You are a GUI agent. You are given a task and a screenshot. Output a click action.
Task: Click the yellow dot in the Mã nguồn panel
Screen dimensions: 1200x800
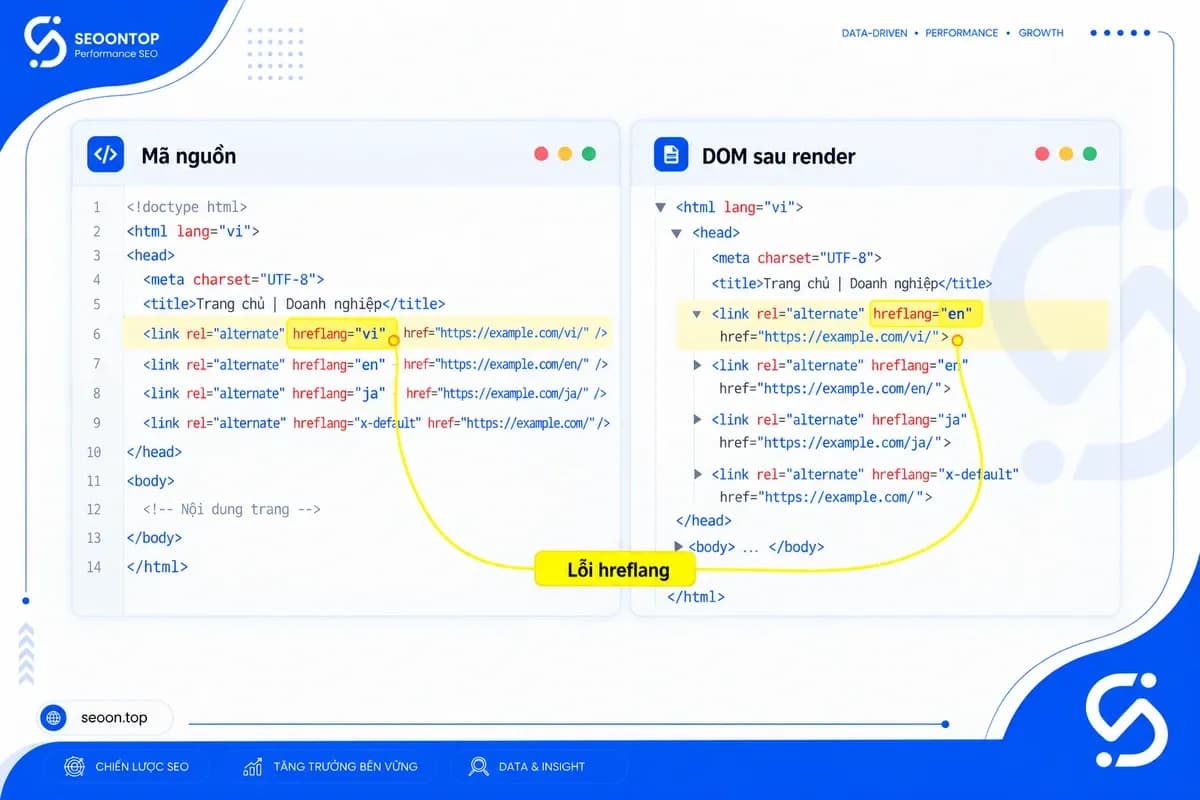565,154
